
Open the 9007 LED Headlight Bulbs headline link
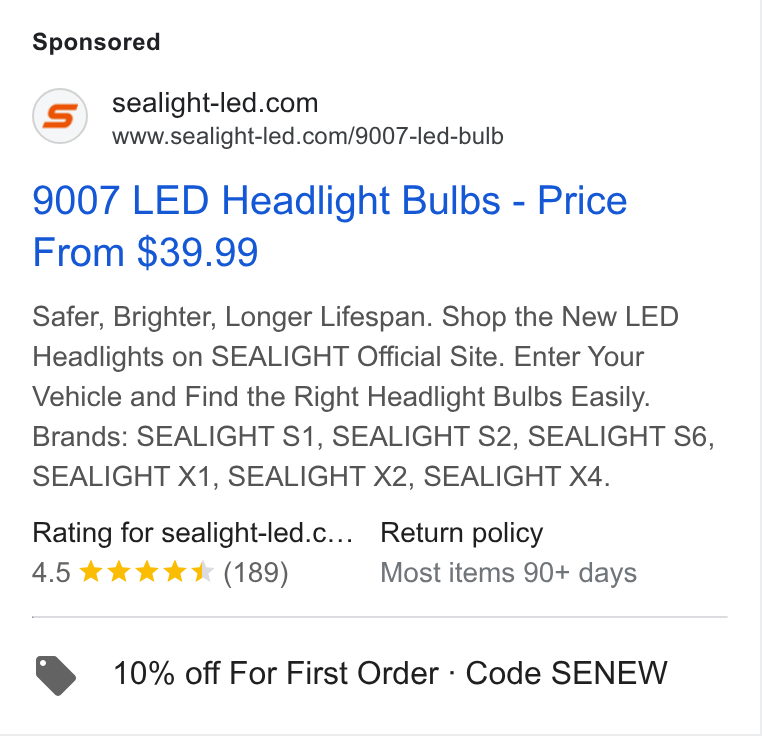(329, 226)
